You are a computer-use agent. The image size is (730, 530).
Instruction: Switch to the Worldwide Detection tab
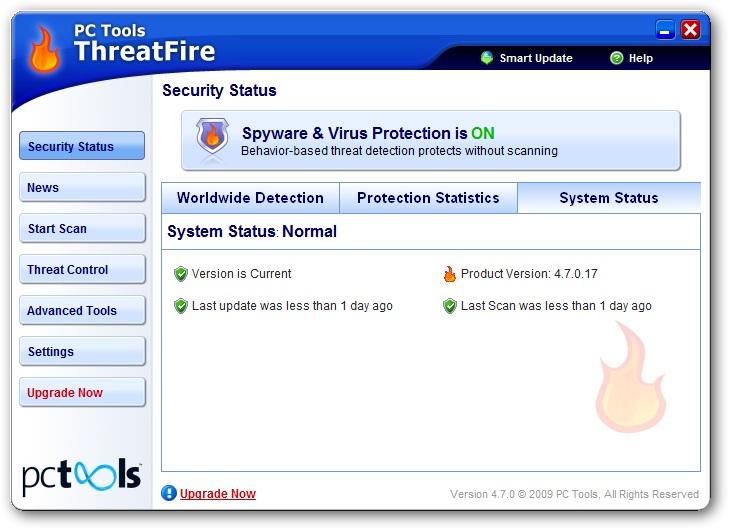click(250, 198)
